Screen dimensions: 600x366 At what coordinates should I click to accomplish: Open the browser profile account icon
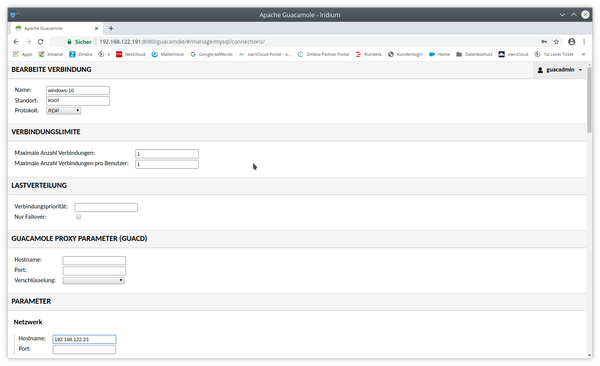[x=571, y=42]
